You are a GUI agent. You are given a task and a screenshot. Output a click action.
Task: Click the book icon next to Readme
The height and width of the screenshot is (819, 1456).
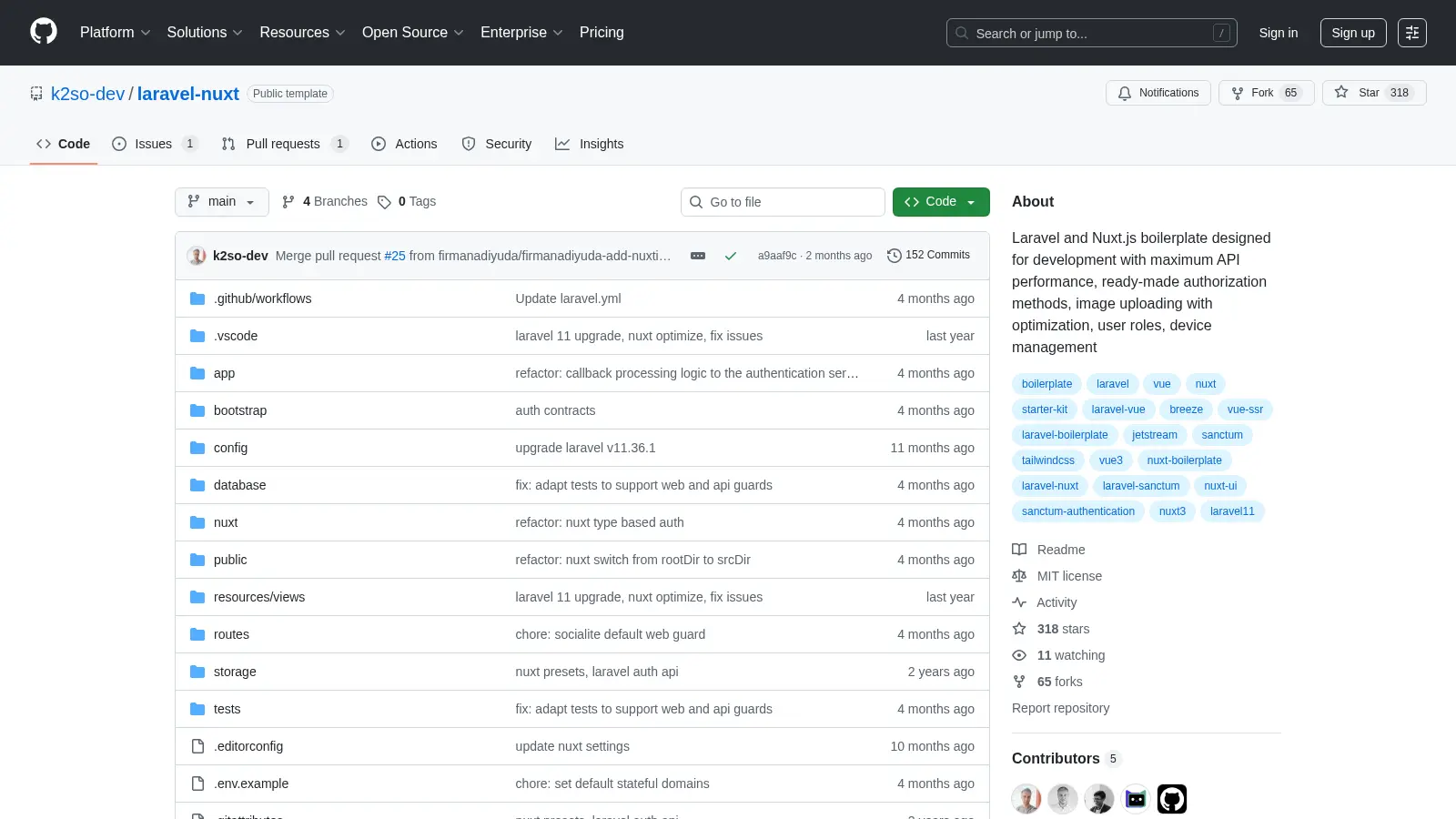[x=1019, y=550]
